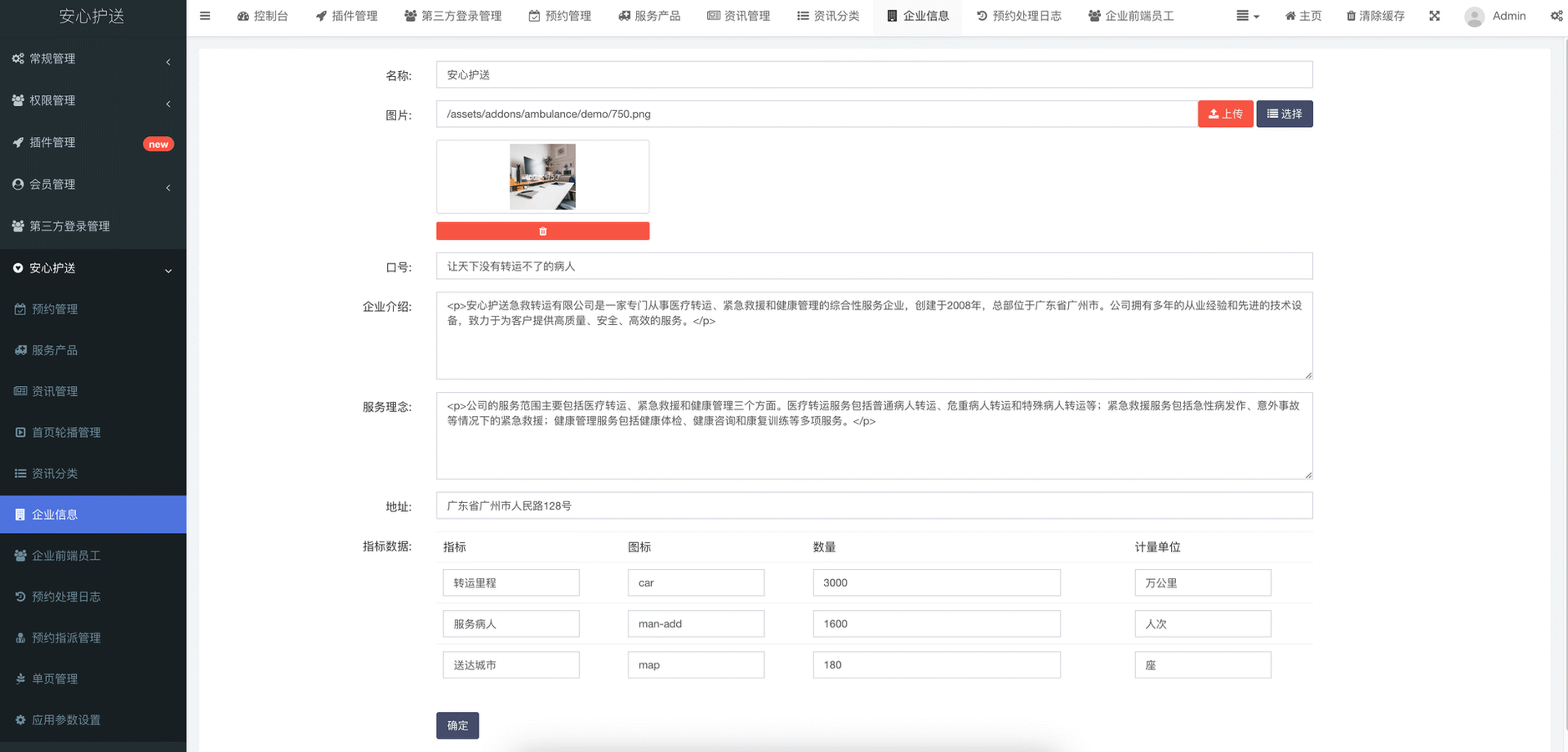This screenshot has height=752, width=1568.
Task: Open the top bar list dropdown menu
Action: point(1247,16)
